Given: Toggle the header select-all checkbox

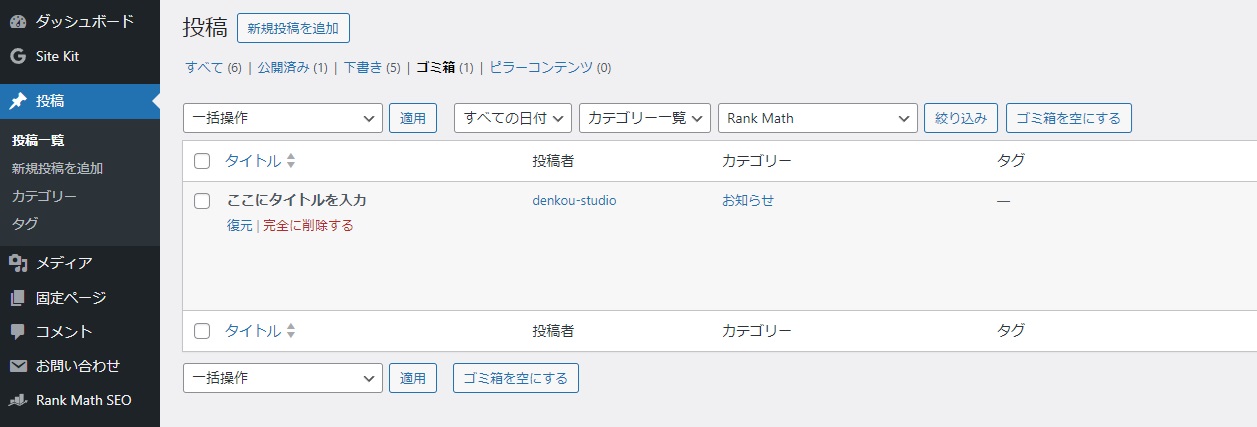Looking at the screenshot, I should (x=202, y=161).
